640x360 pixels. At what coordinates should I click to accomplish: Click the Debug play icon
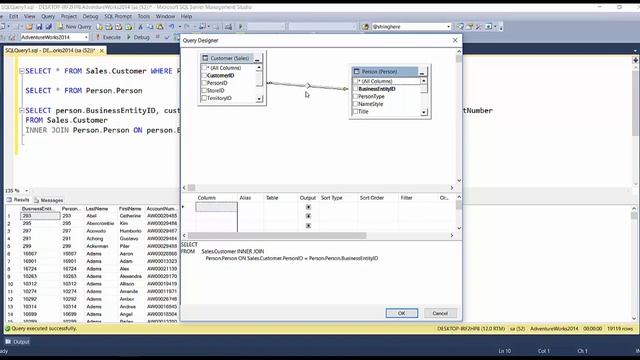(x=129, y=37)
